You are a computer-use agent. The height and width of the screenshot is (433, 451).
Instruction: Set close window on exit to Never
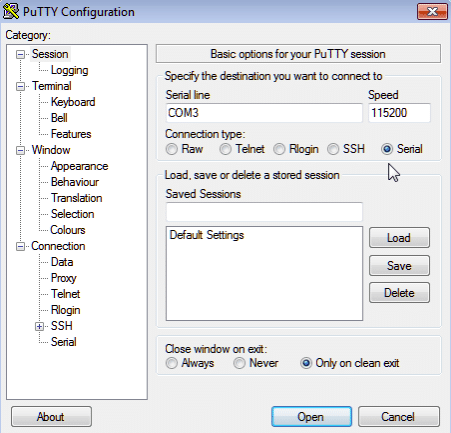tap(239, 363)
